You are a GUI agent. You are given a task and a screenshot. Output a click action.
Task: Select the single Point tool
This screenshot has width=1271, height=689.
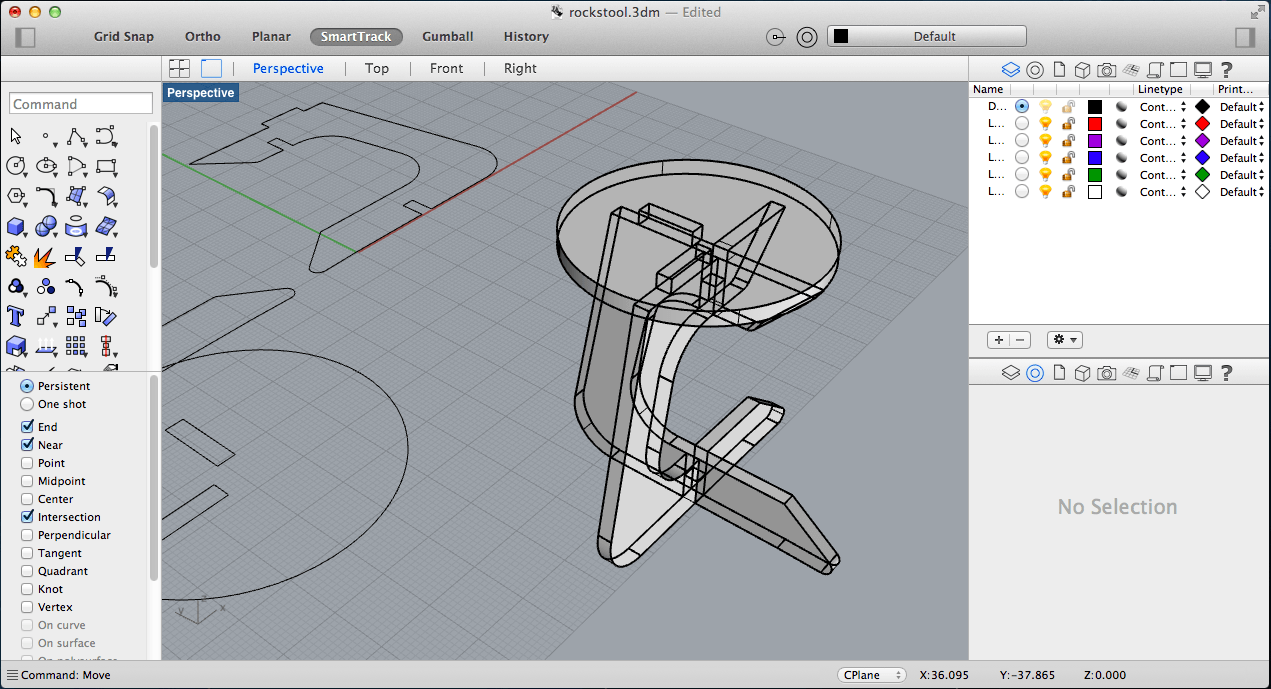point(45,136)
